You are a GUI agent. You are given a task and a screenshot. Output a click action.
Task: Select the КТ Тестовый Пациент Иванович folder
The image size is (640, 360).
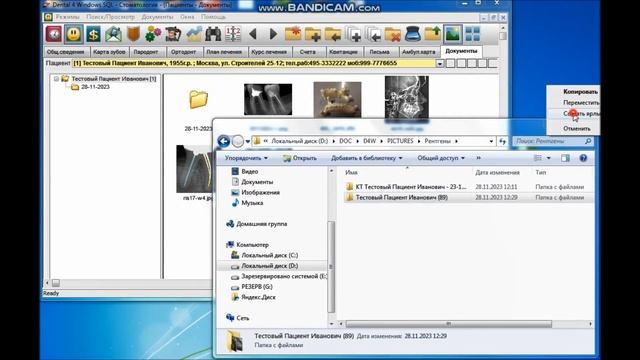[x=410, y=187]
